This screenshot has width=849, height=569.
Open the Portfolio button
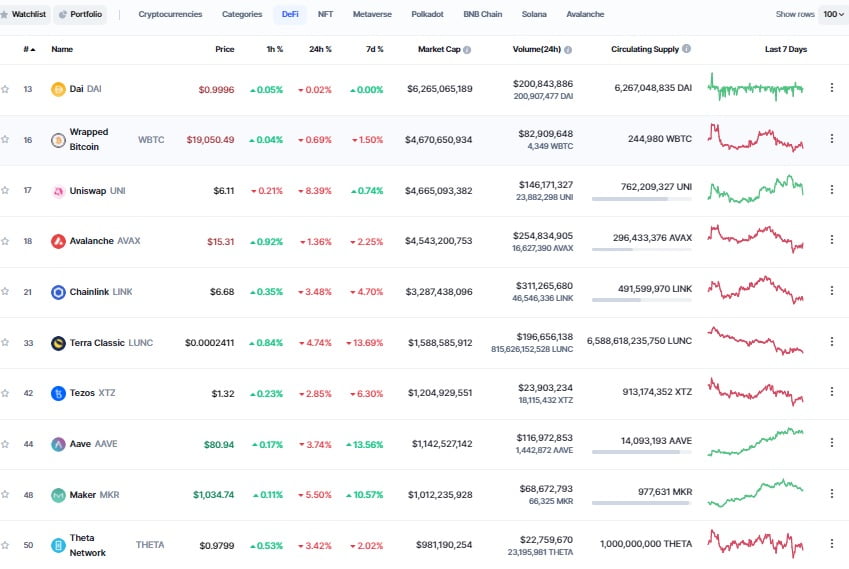coord(80,15)
